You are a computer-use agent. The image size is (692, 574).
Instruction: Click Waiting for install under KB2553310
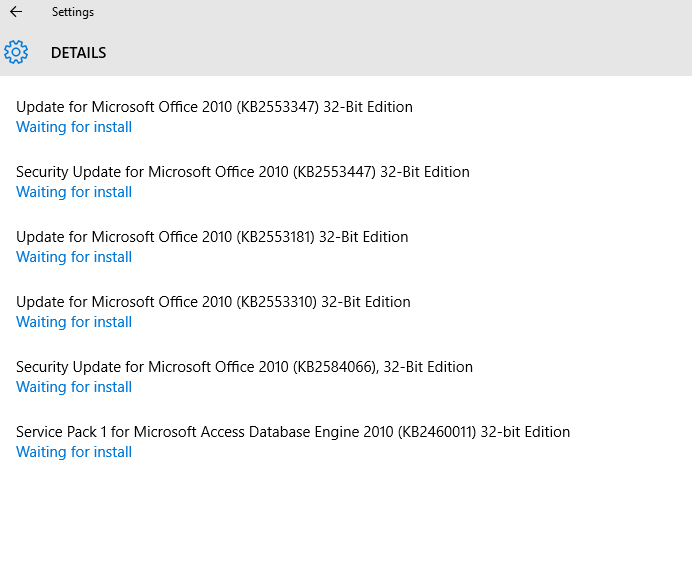click(x=74, y=322)
